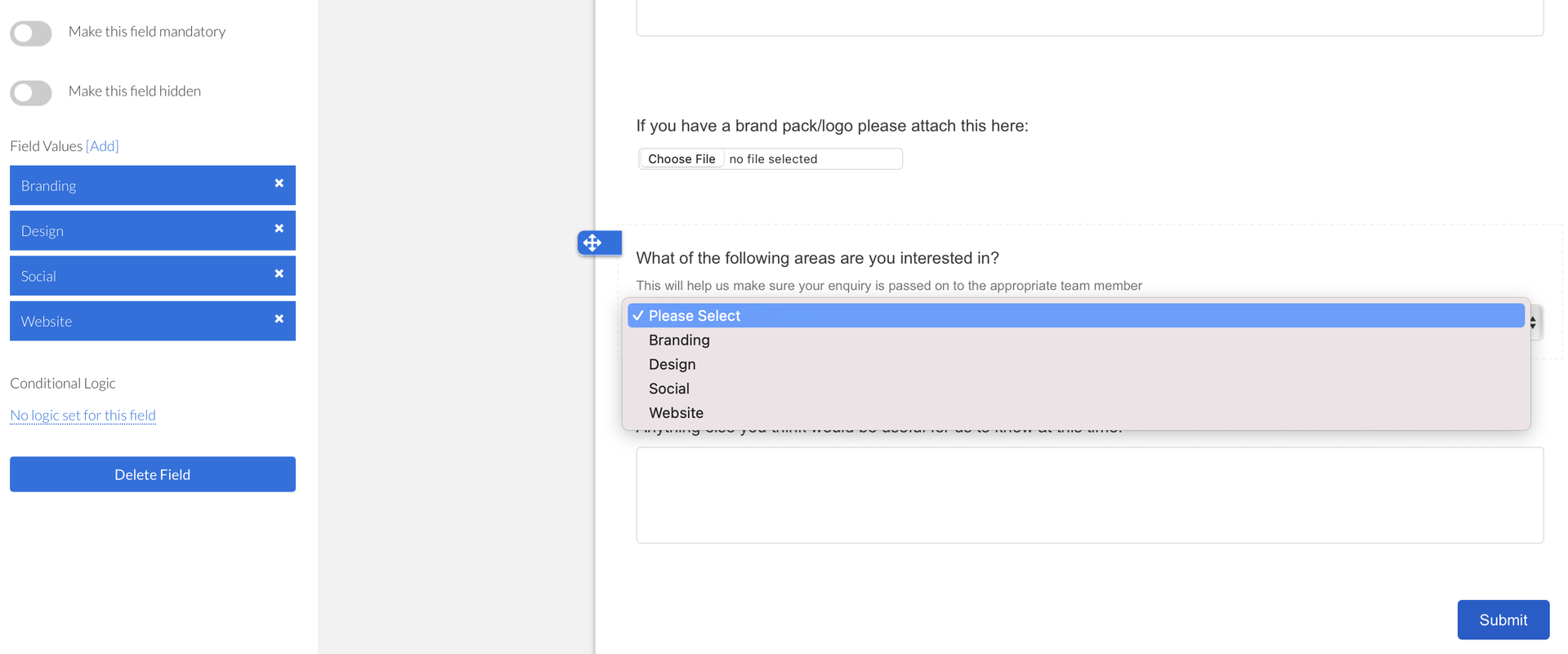Click the blue move field handle

[593, 242]
